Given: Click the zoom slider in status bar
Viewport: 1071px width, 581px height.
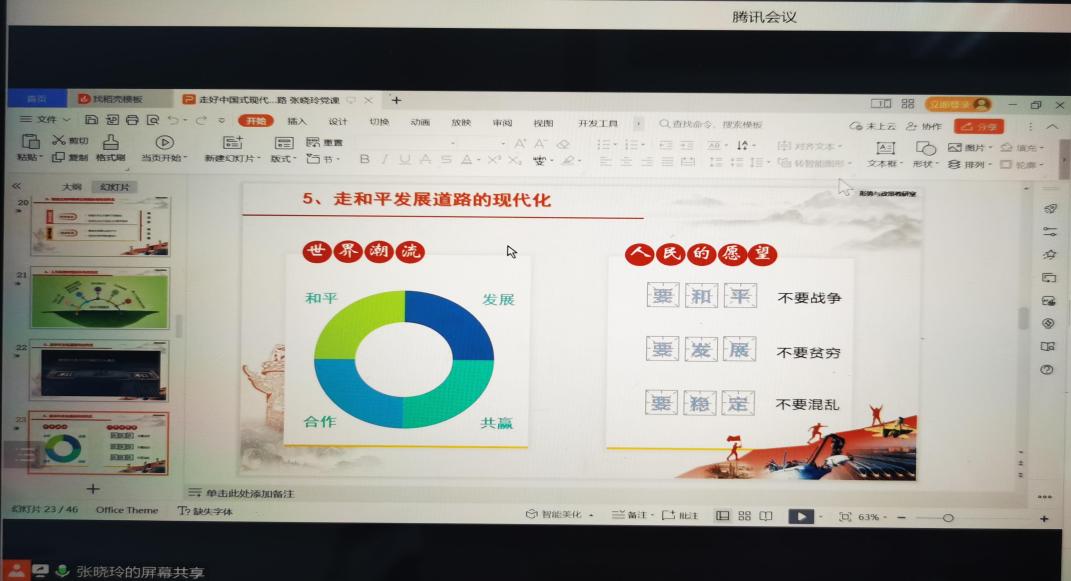Looking at the screenshot, I should tap(948, 517).
